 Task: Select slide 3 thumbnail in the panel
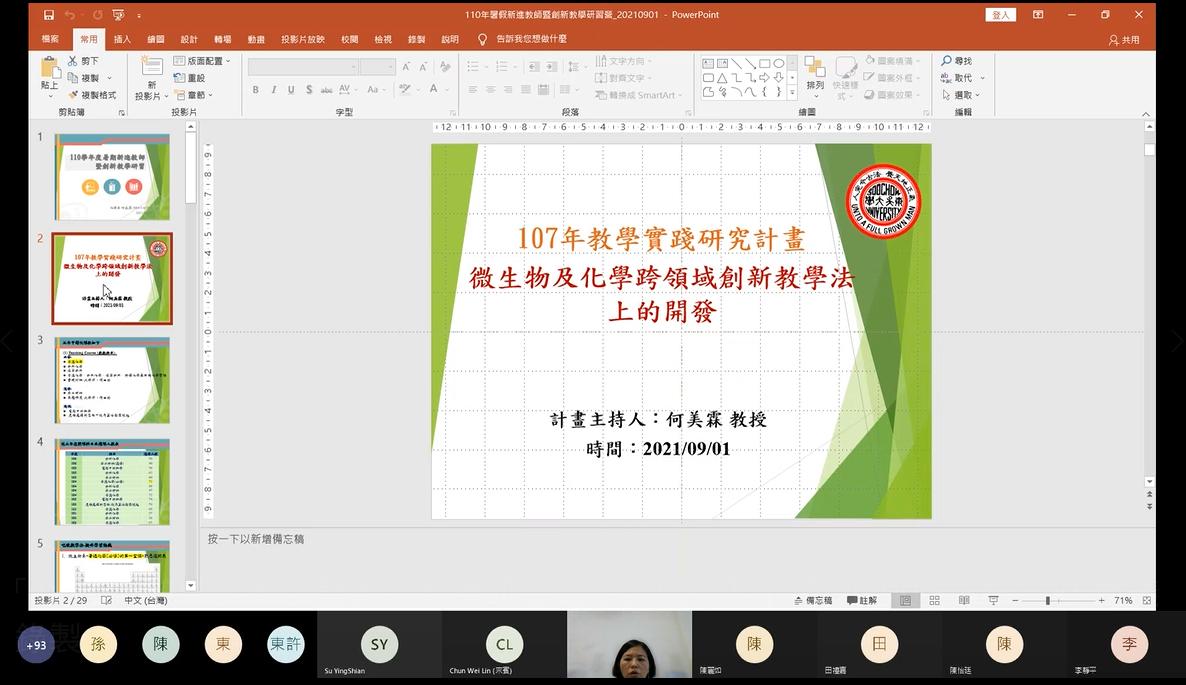click(112, 380)
